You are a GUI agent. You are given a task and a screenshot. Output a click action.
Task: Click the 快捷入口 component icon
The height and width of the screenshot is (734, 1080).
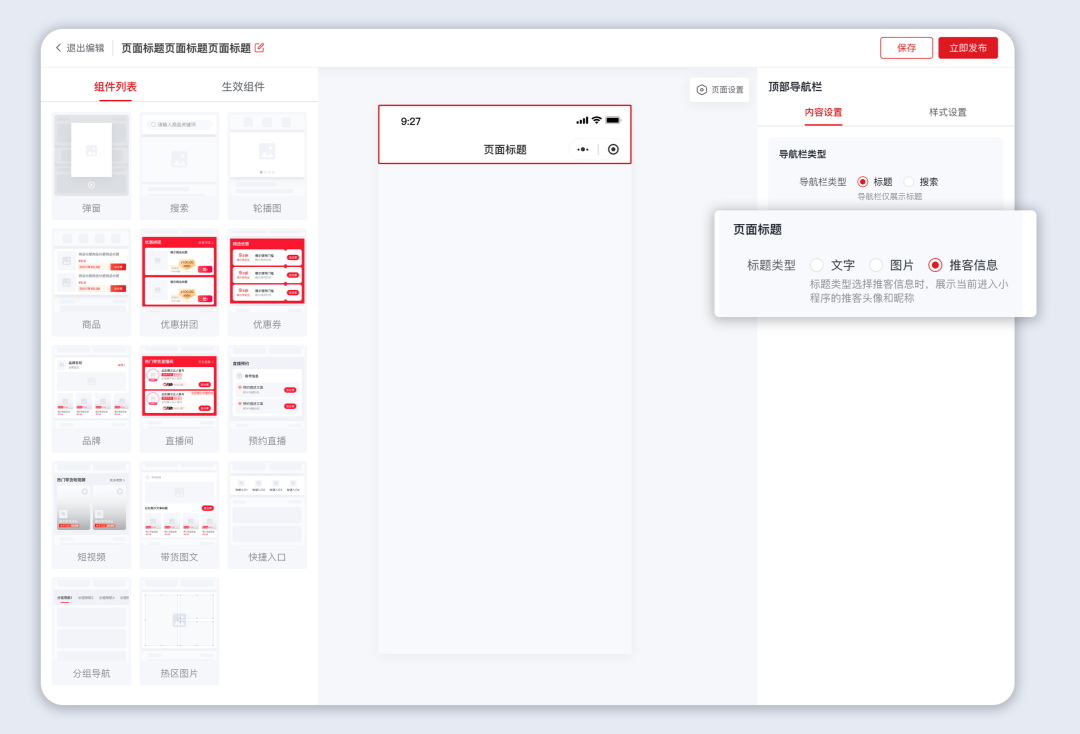(x=267, y=505)
